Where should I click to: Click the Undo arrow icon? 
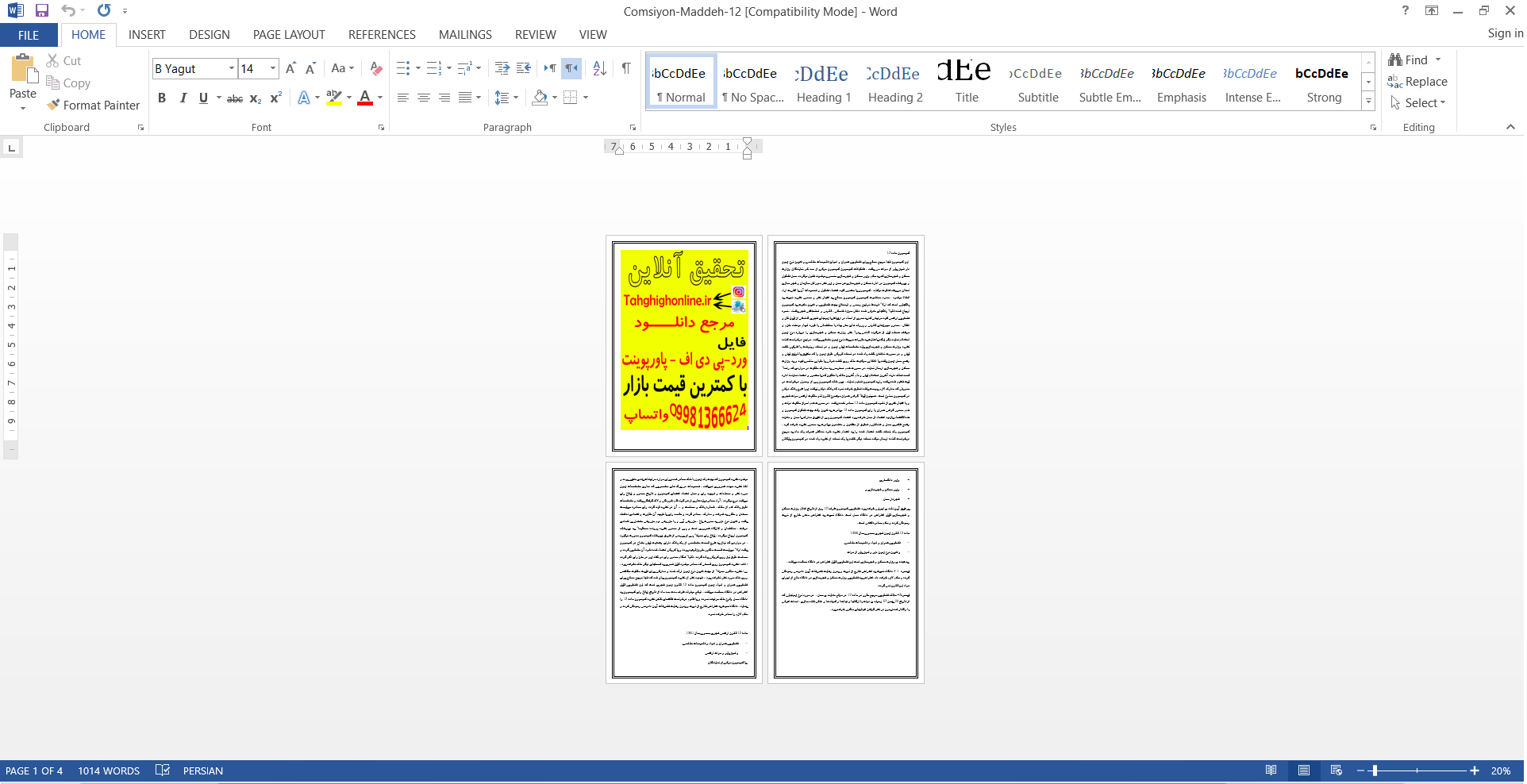click(68, 11)
